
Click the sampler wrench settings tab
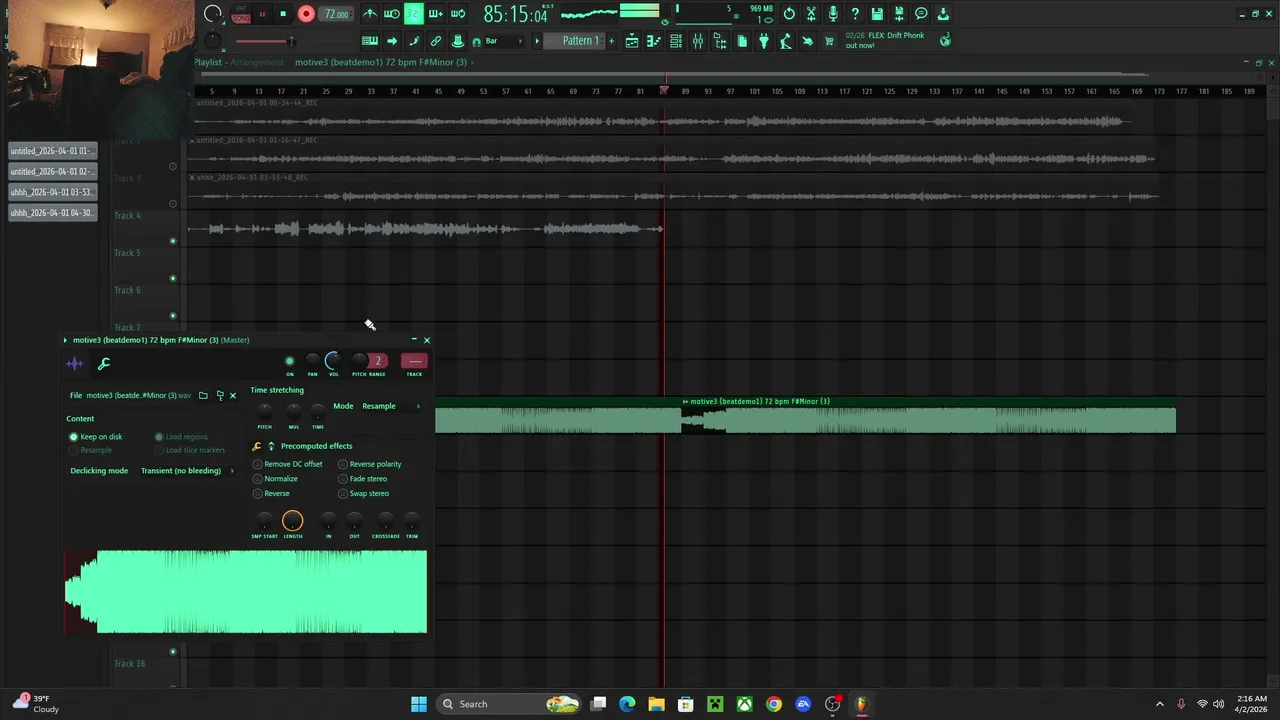[103, 364]
